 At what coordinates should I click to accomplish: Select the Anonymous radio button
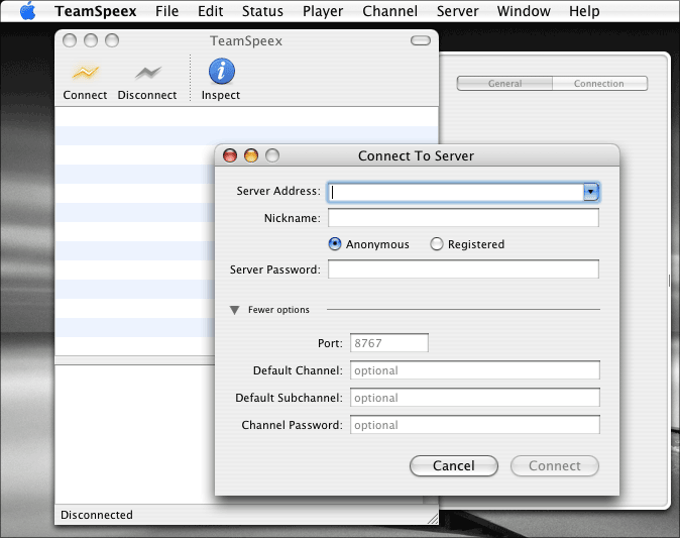coord(335,244)
